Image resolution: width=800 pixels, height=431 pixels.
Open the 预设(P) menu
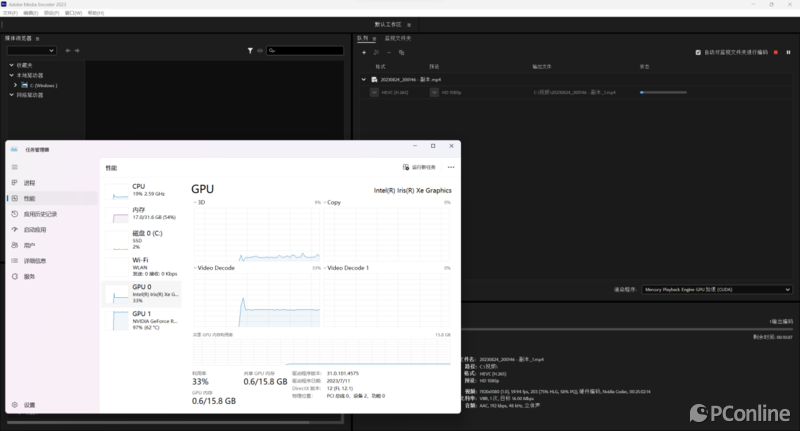(52, 13)
